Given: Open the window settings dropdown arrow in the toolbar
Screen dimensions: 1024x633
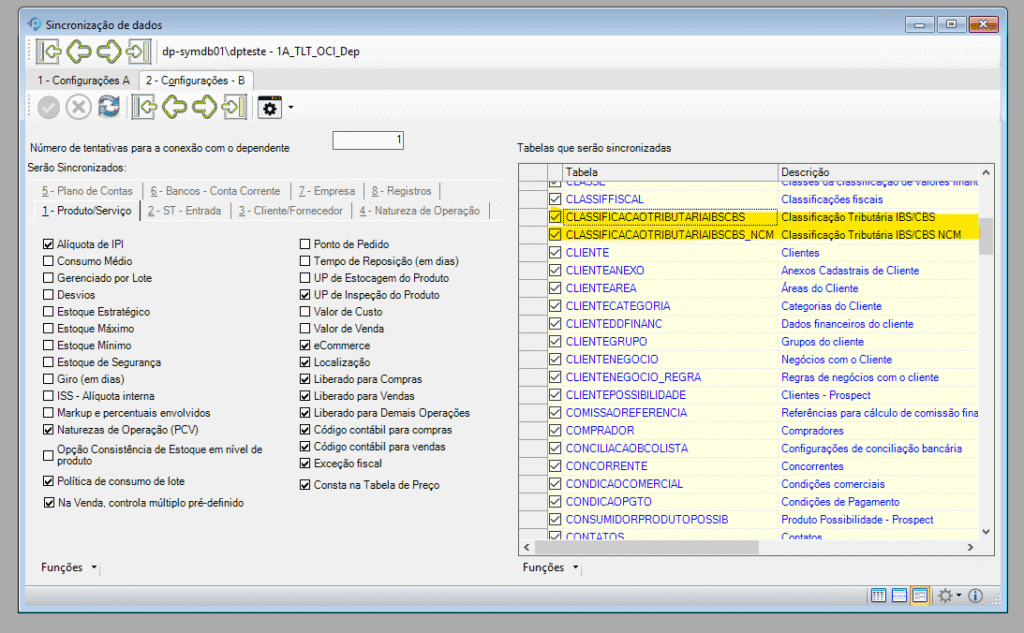Looking at the screenshot, I should click(x=290, y=107).
